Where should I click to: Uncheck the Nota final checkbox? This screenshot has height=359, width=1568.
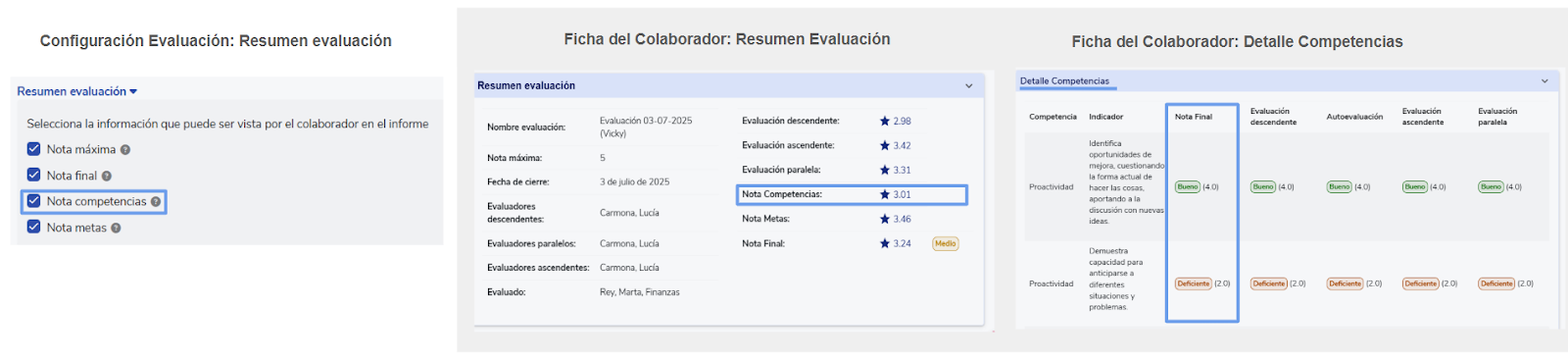pos(34,176)
